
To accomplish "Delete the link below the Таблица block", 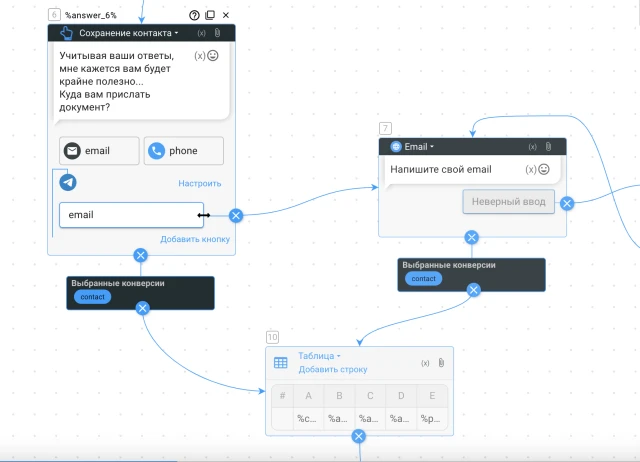I will coord(359,436).
